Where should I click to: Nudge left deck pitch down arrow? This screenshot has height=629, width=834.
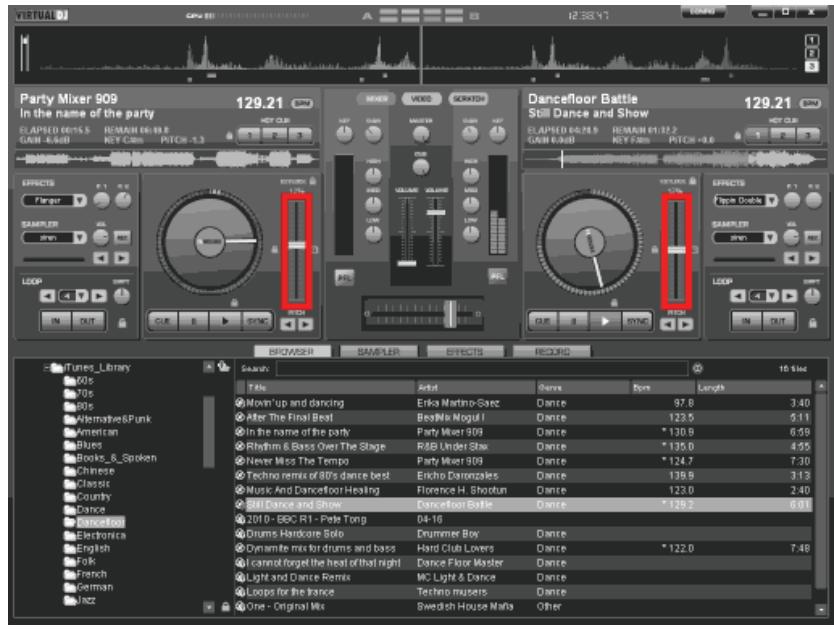(288, 324)
